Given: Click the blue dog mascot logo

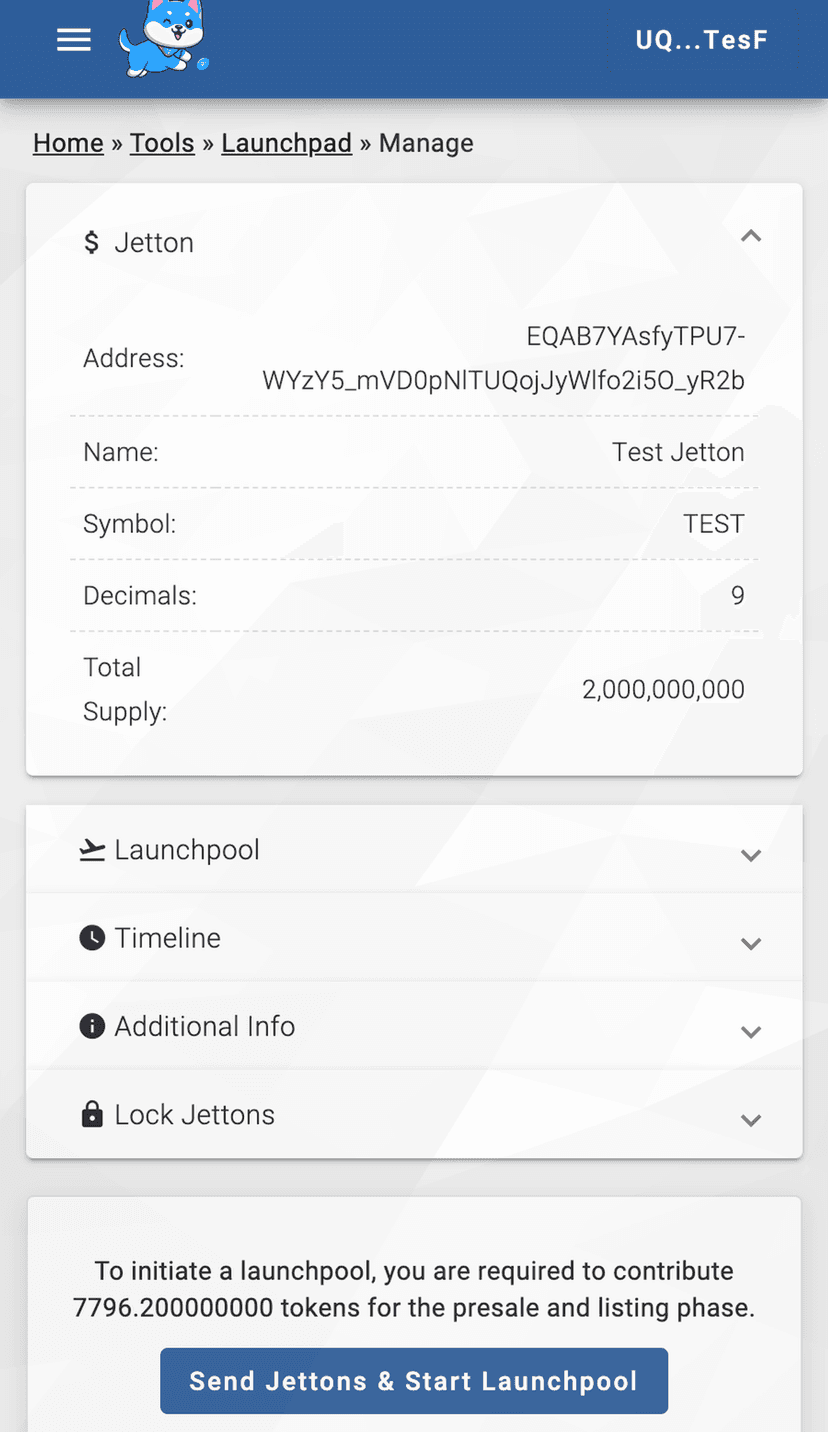Looking at the screenshot, I should click(x=164, y=40).
